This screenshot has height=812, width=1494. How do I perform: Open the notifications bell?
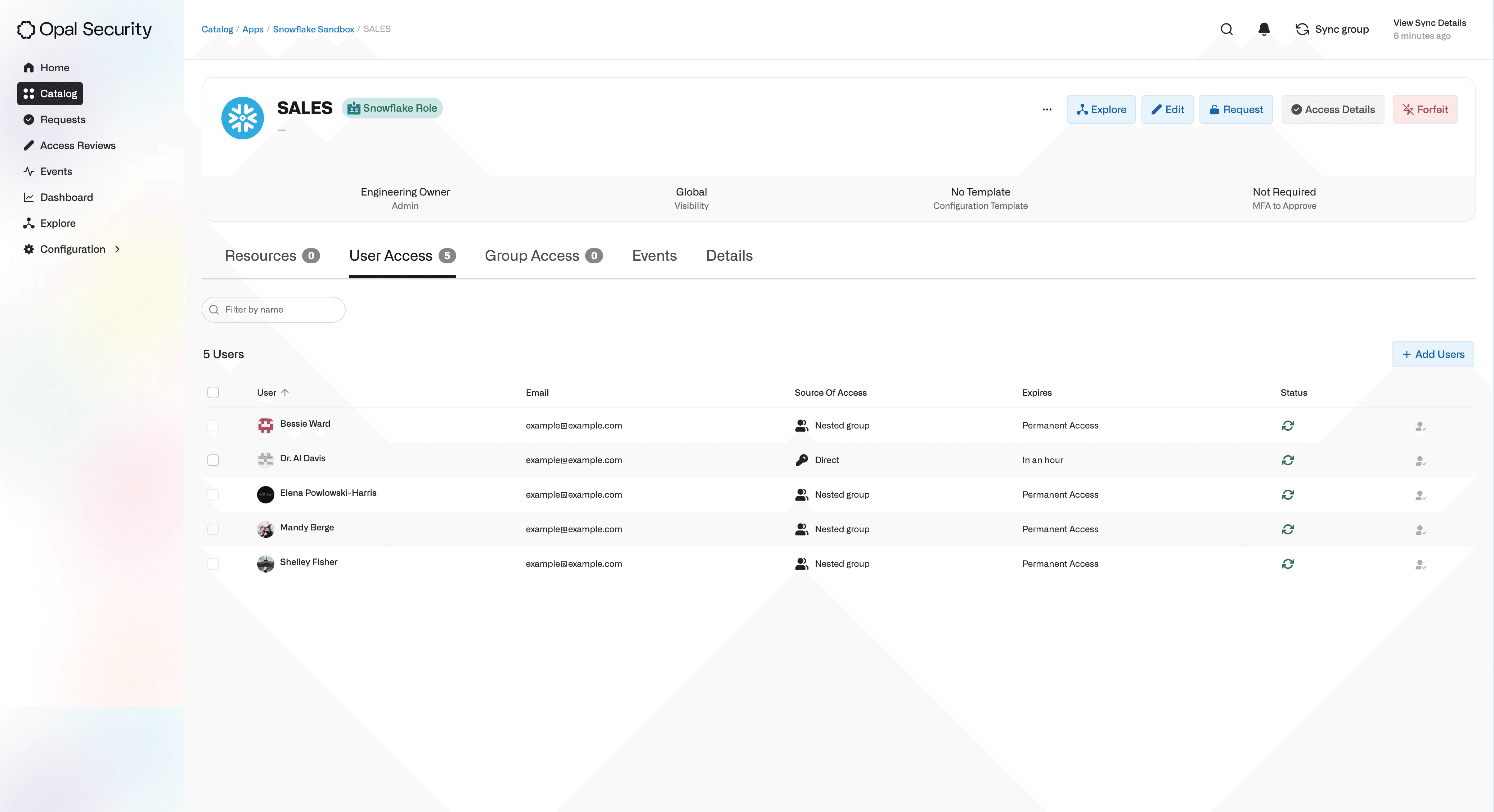point(1264,29)
